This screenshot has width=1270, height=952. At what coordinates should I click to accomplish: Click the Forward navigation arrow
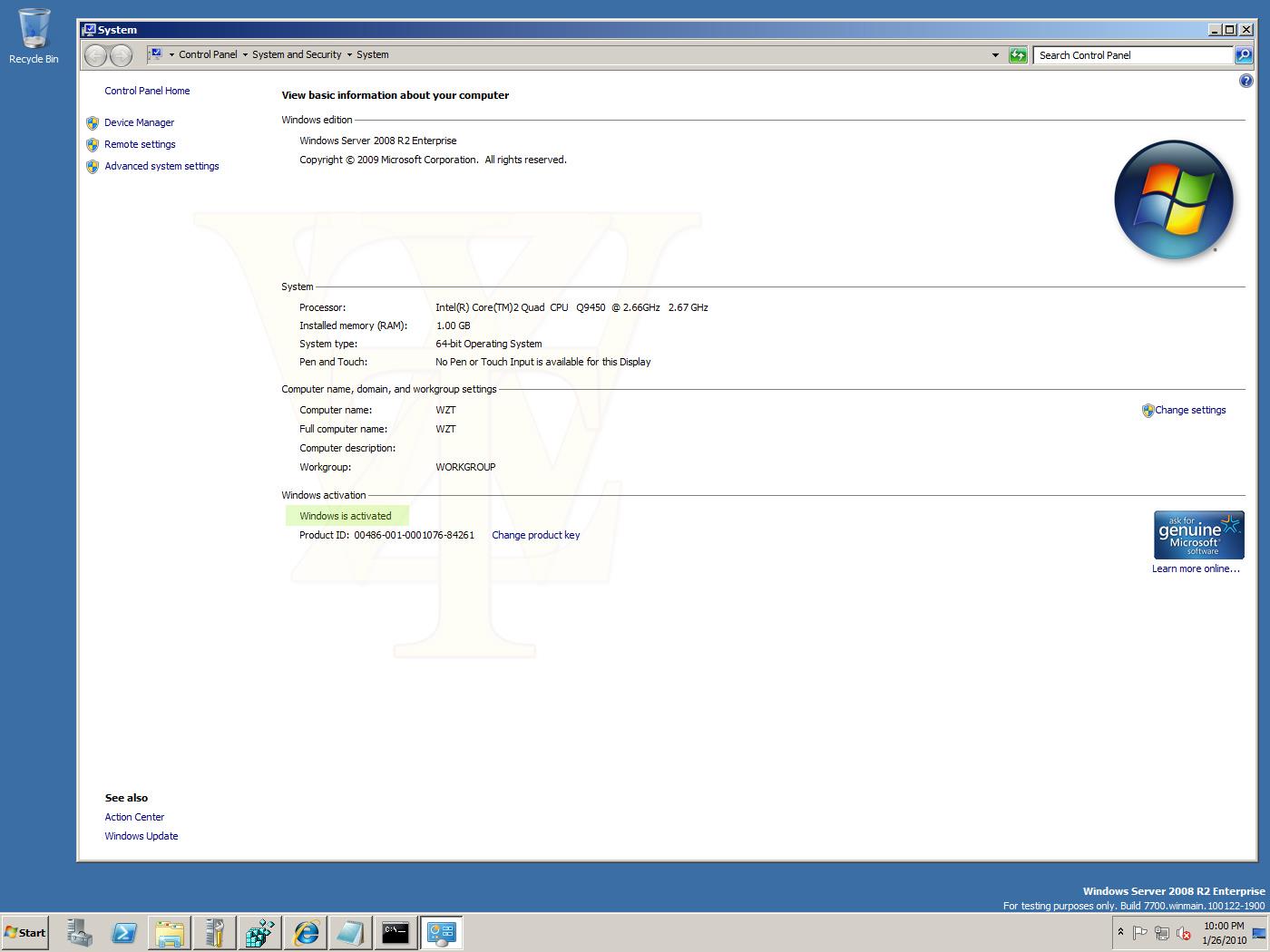[121, 55]
